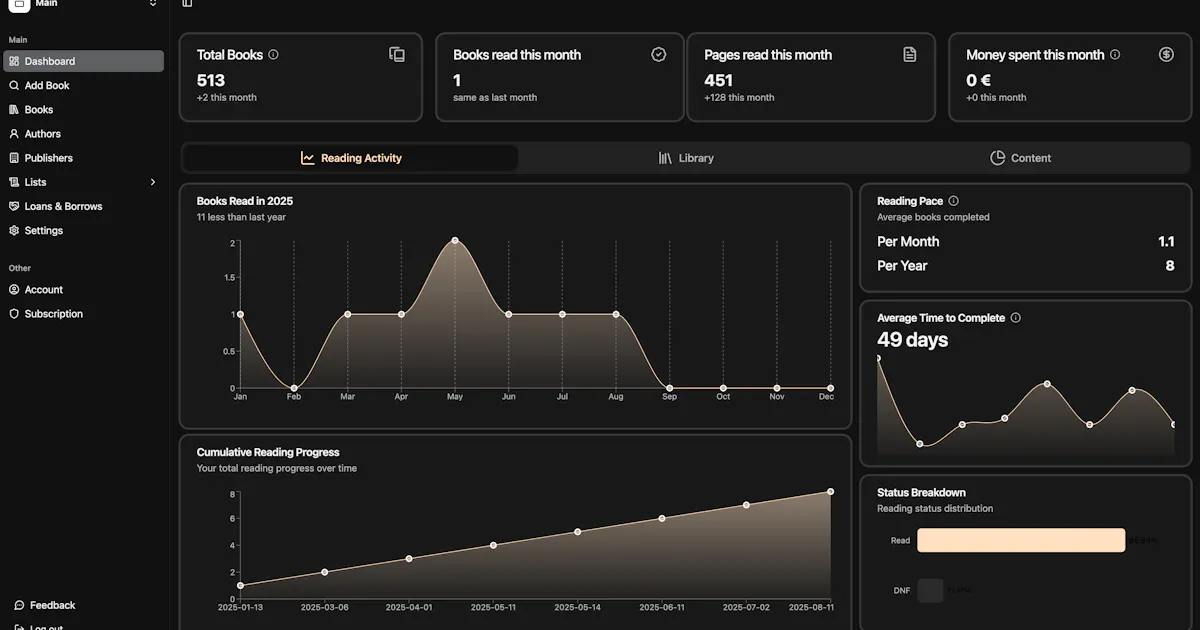The width and height of the screenshot is (1200, 630).
Task: Click the Content pie chart icon
Action: 997,158
